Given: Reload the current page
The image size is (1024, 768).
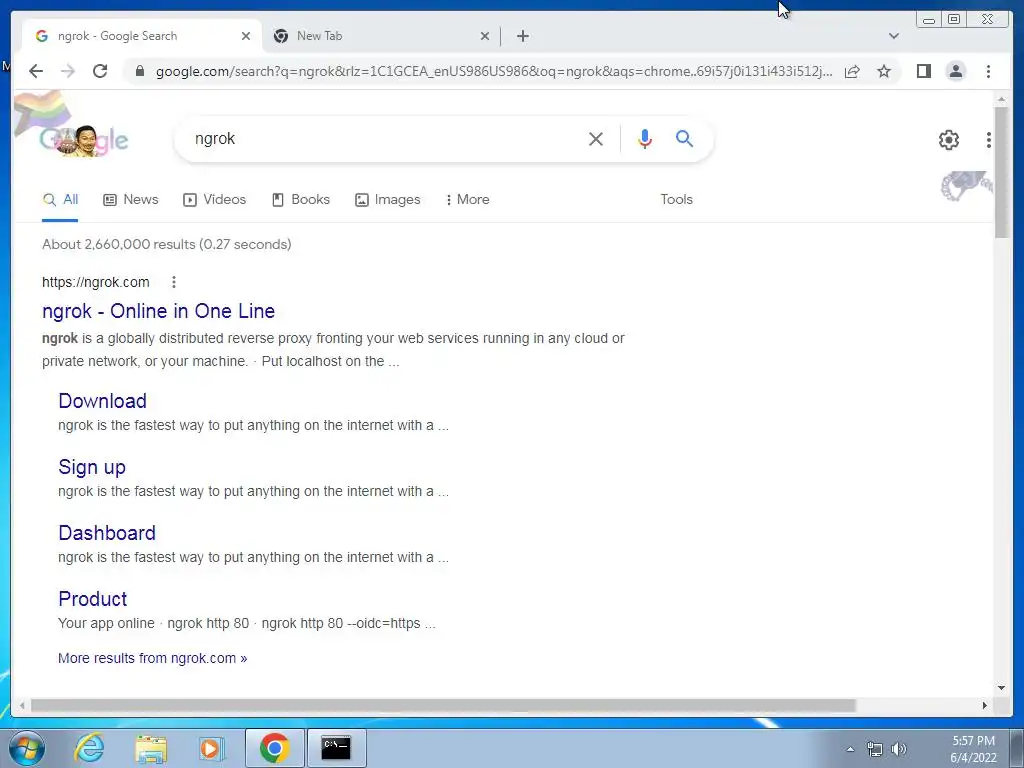Looking at the screenshot, I should [100, 71].
